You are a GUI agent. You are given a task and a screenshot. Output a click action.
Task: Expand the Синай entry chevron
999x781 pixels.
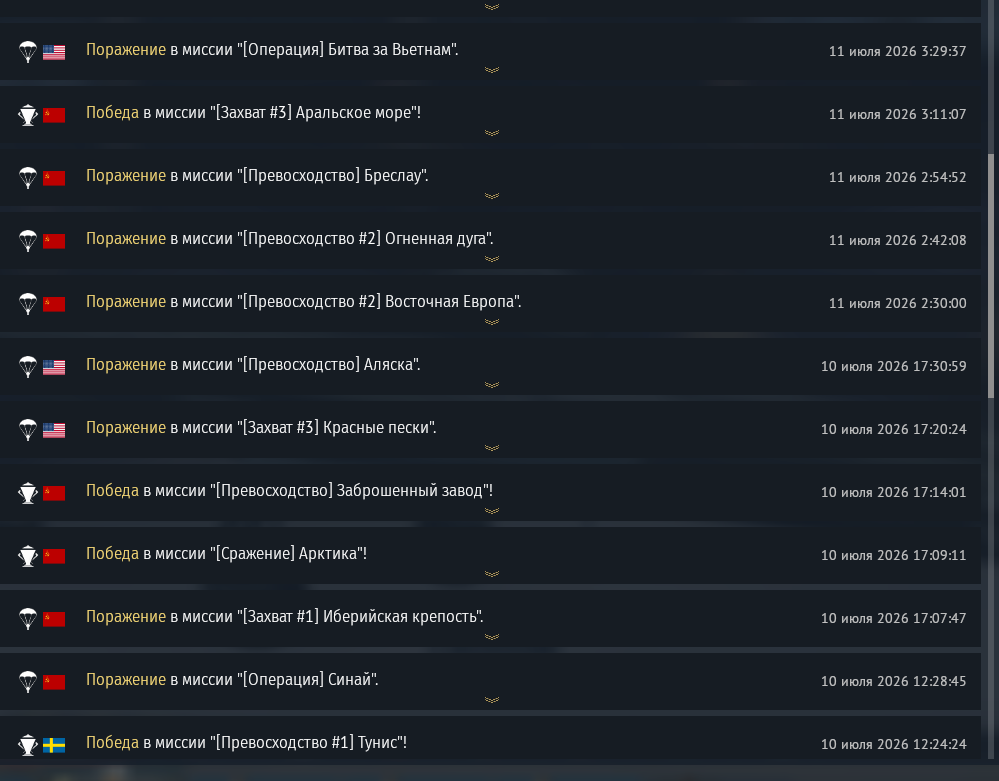pyautogui.click(x=492, y=700)
